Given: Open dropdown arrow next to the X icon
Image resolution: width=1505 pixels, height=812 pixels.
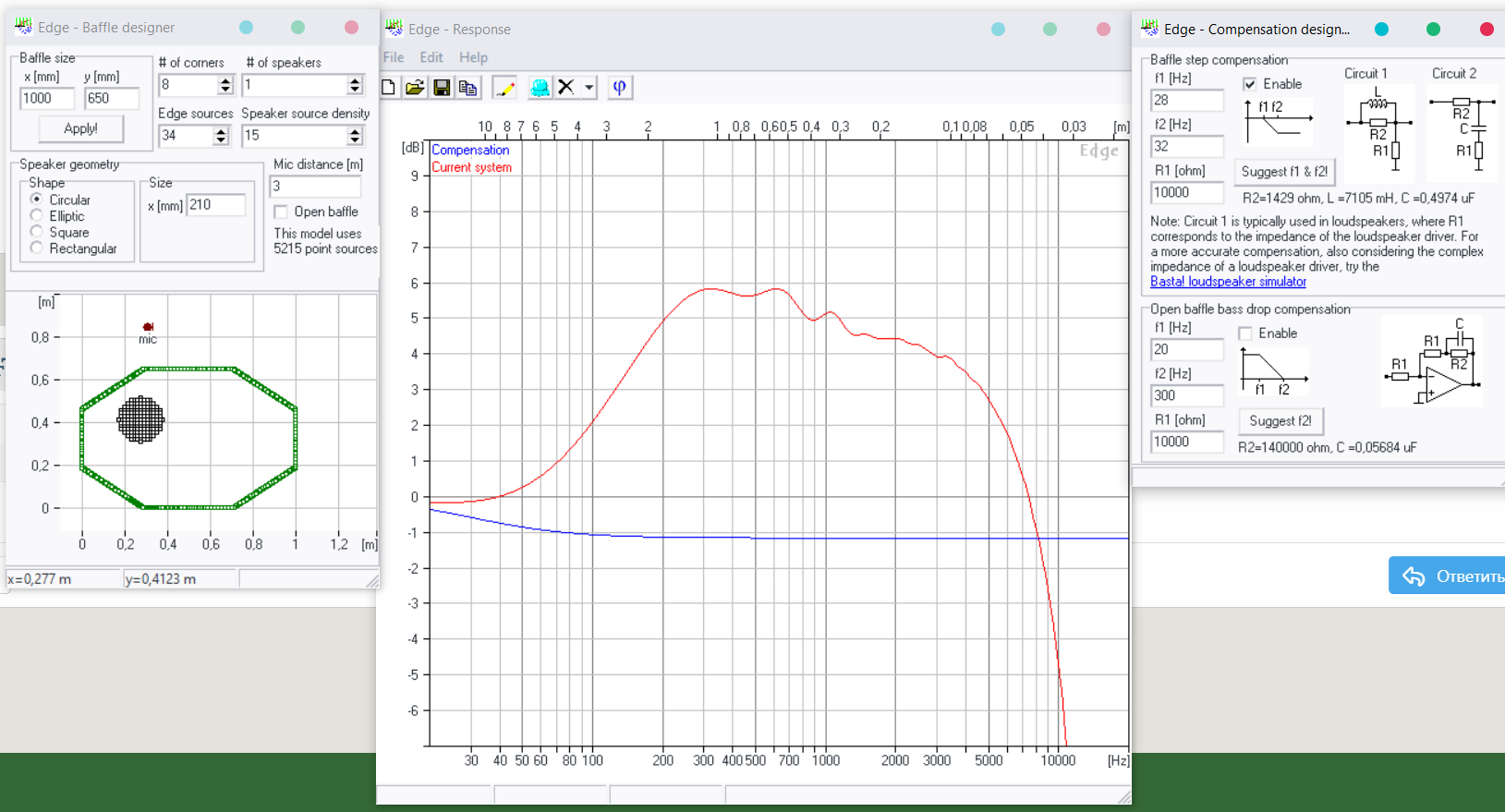Looking at the screenshot, I should coord(589,88).
